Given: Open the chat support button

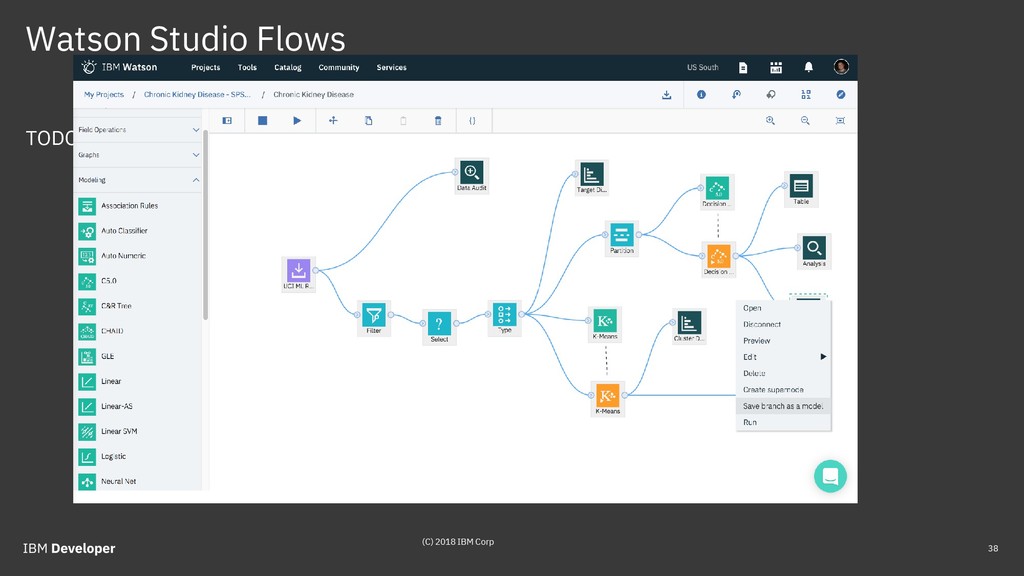Looking at the screenshot, I should click(x=830, y=477).
